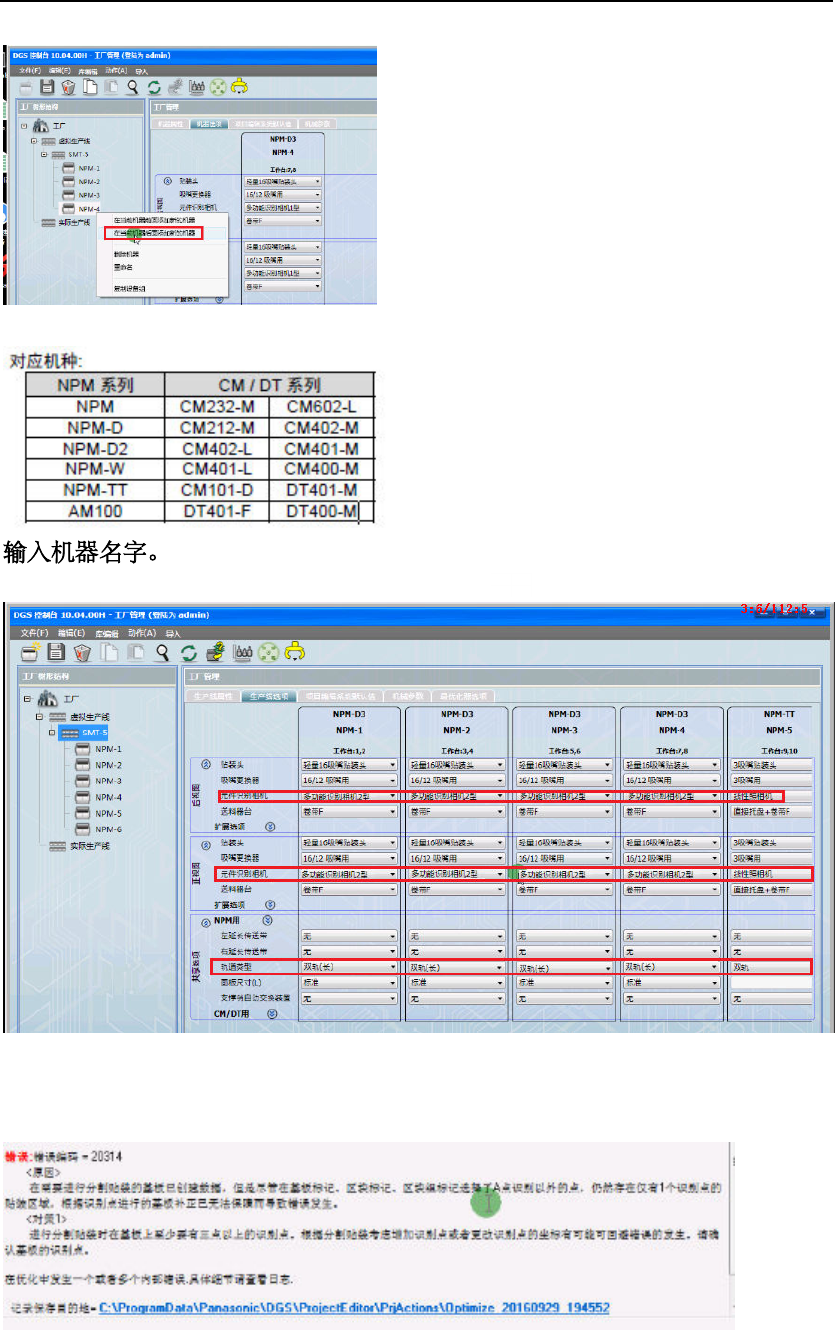Collapse the 工厂 tree node in the NPM-6 window
Screen dimensions: 835x1330
coord(27,700)
